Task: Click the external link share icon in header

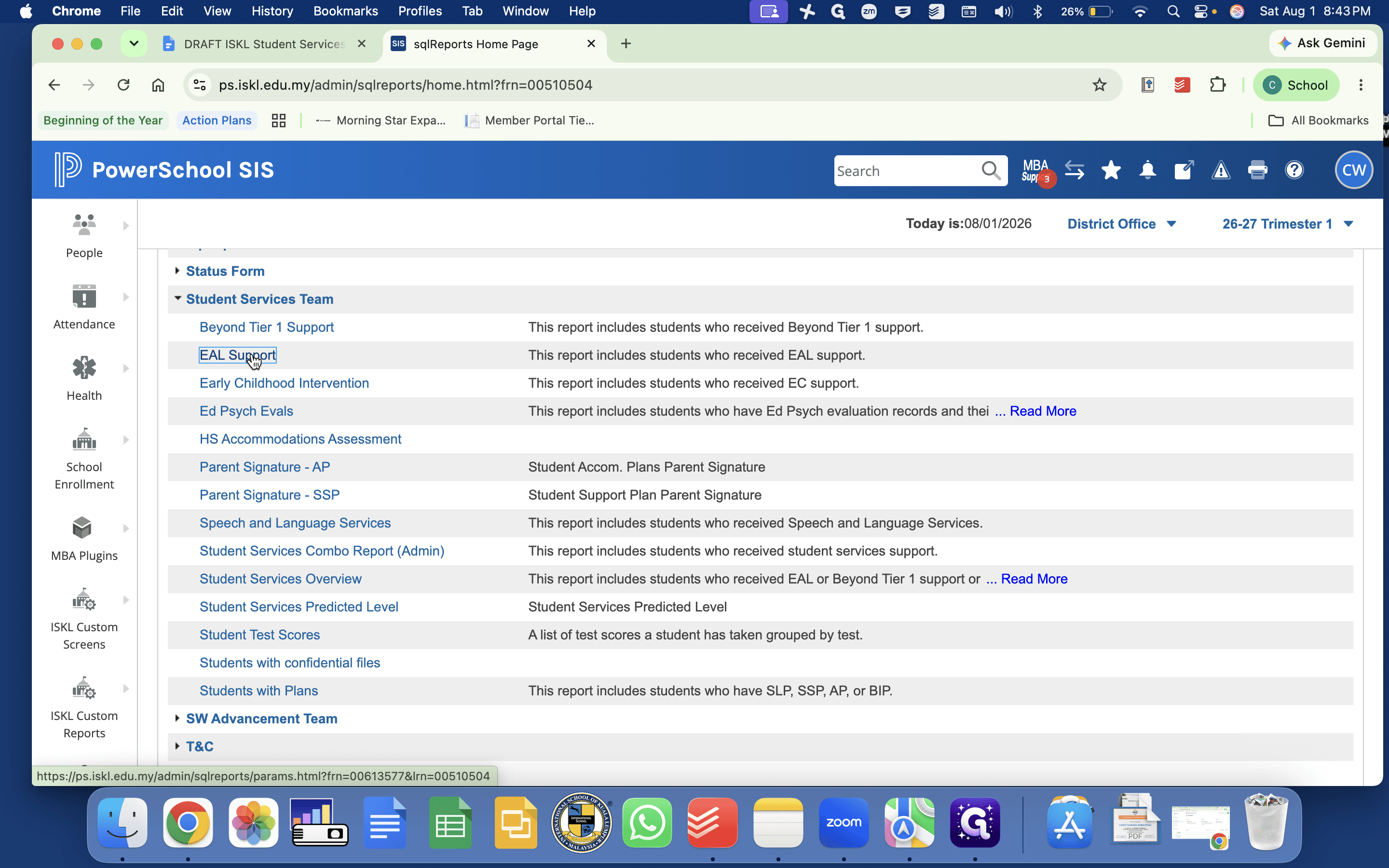Action: coord(1184,171)
